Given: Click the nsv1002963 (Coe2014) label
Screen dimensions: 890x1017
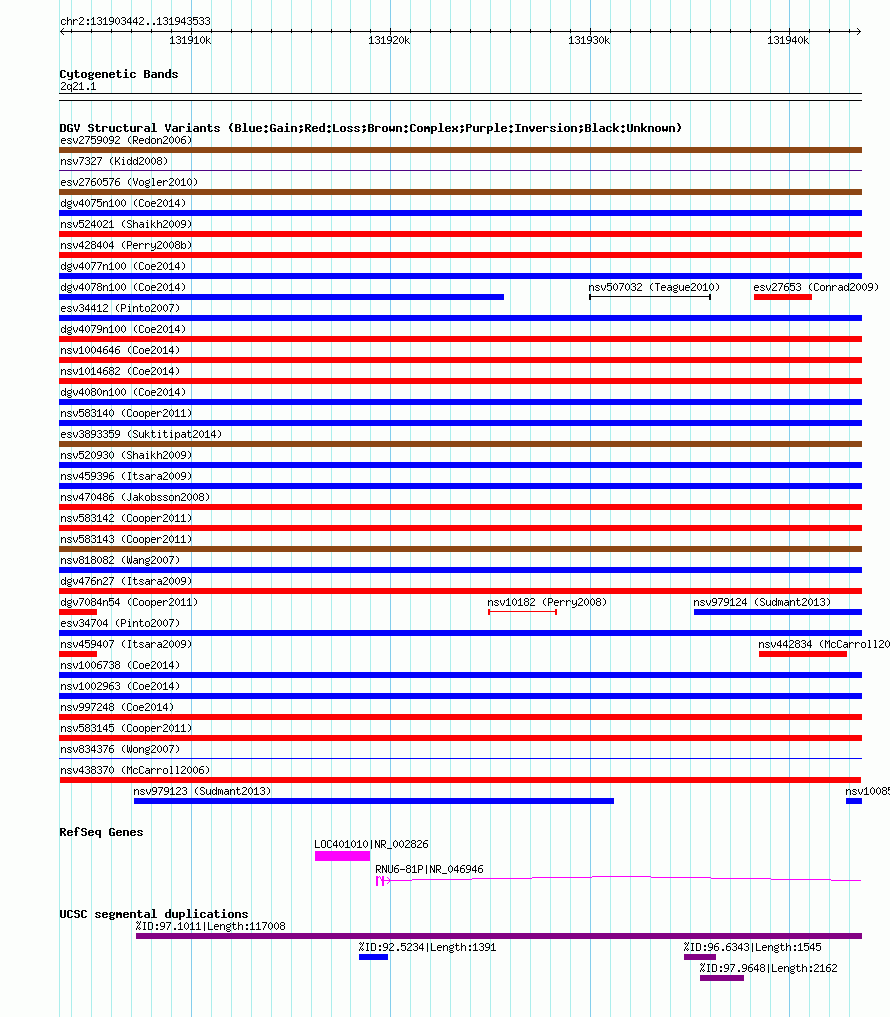Looking at the screenshot, I should point(120,686).
